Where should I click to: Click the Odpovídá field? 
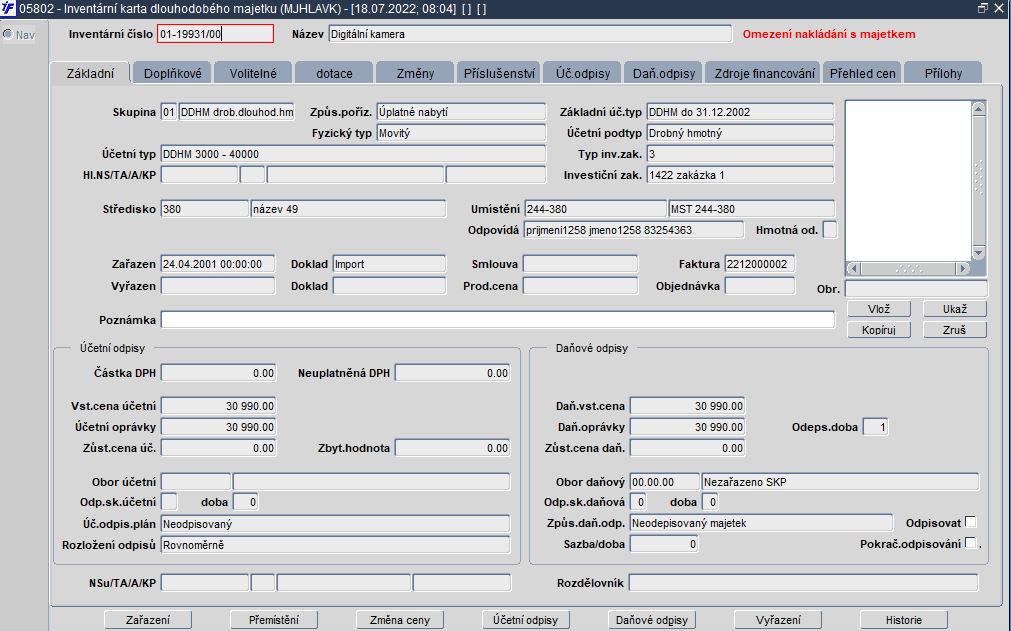click(634, 229)
